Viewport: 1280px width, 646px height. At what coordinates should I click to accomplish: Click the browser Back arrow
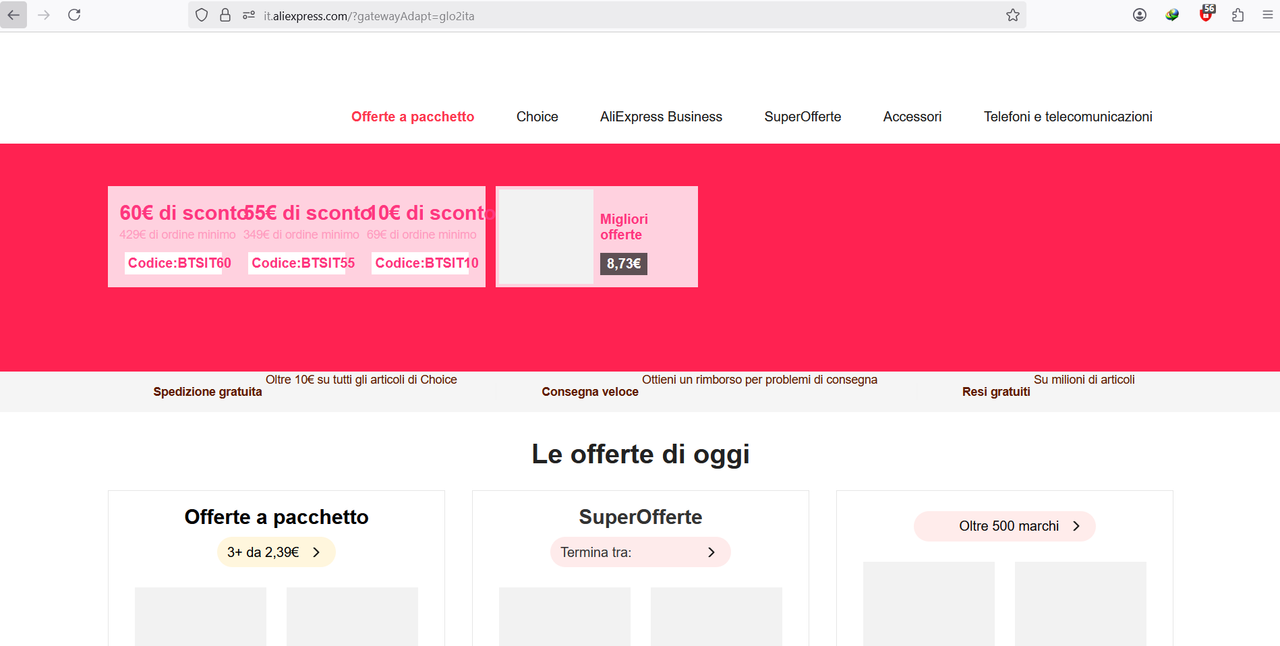point(14,15)
